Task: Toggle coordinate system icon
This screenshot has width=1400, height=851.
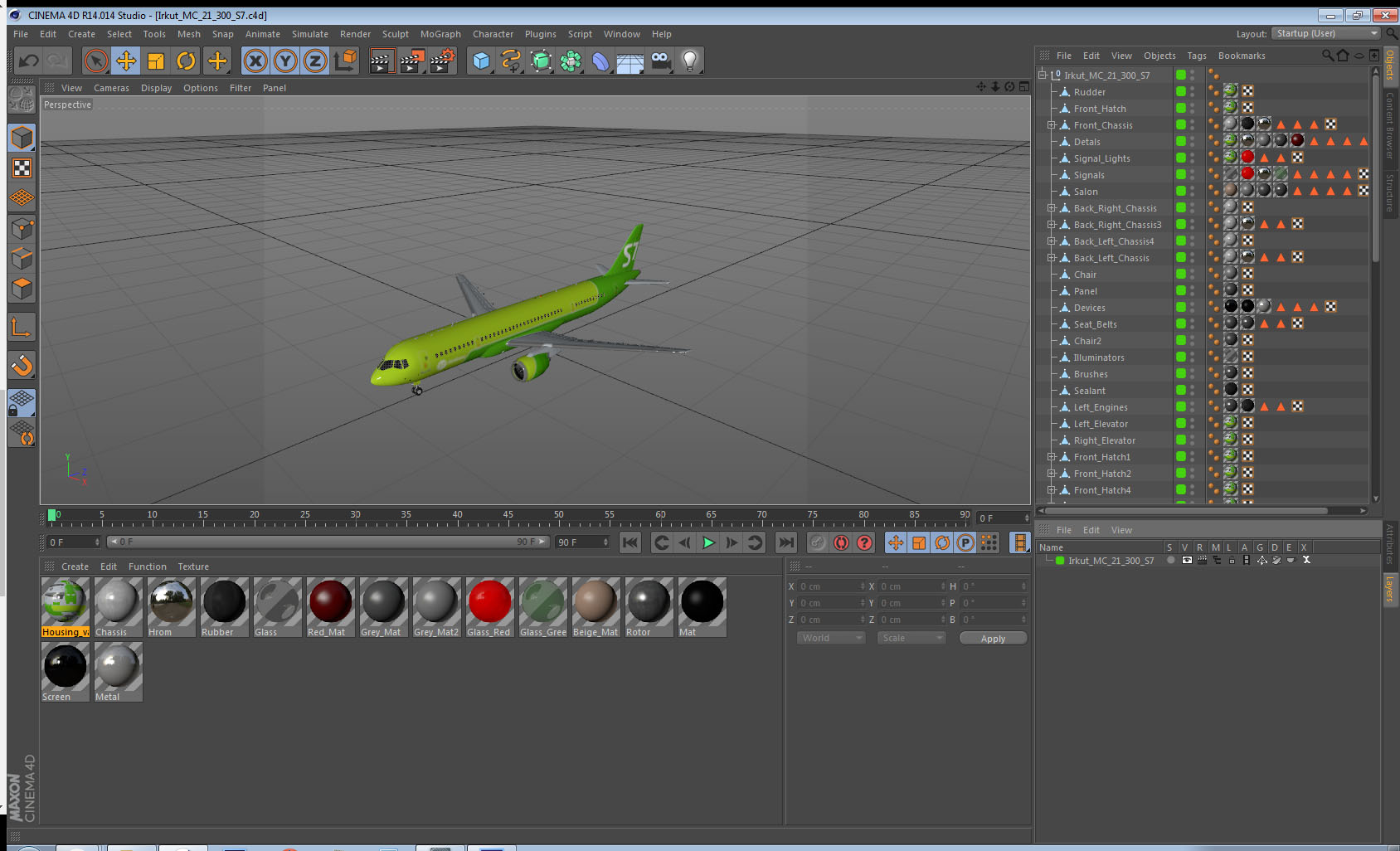Action: (x=345, y=61)
